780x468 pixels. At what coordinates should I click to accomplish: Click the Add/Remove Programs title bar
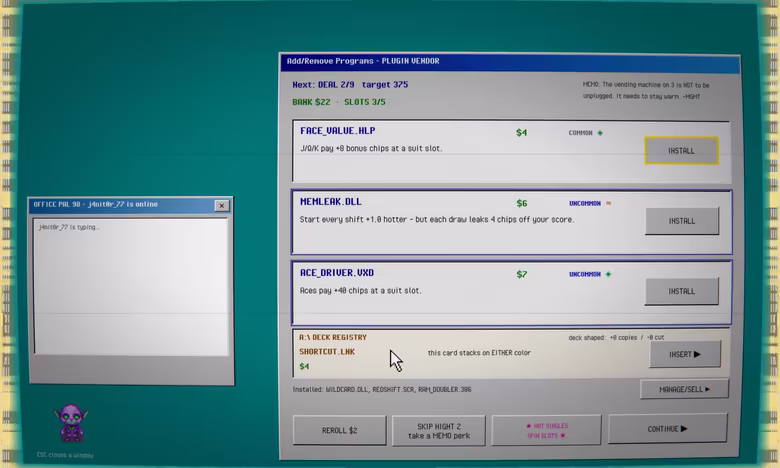510,62
